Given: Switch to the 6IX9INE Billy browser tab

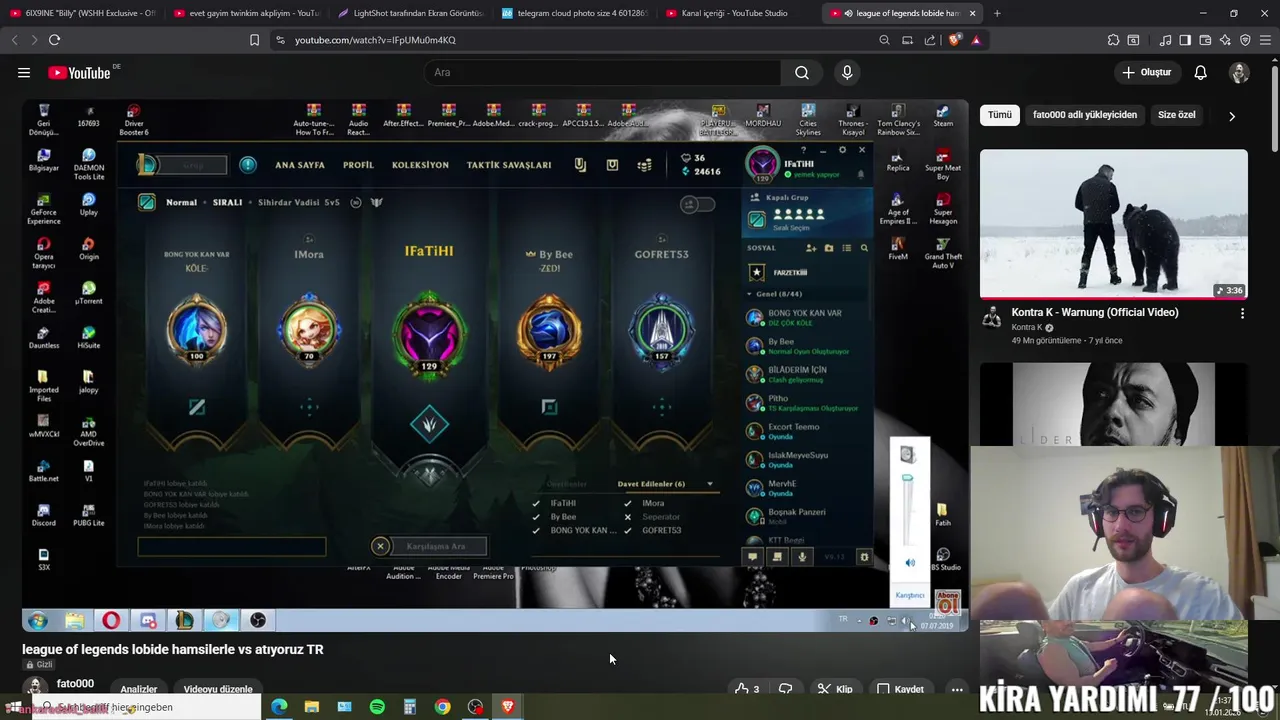Looking at the screenshot, I should [82, 13].
